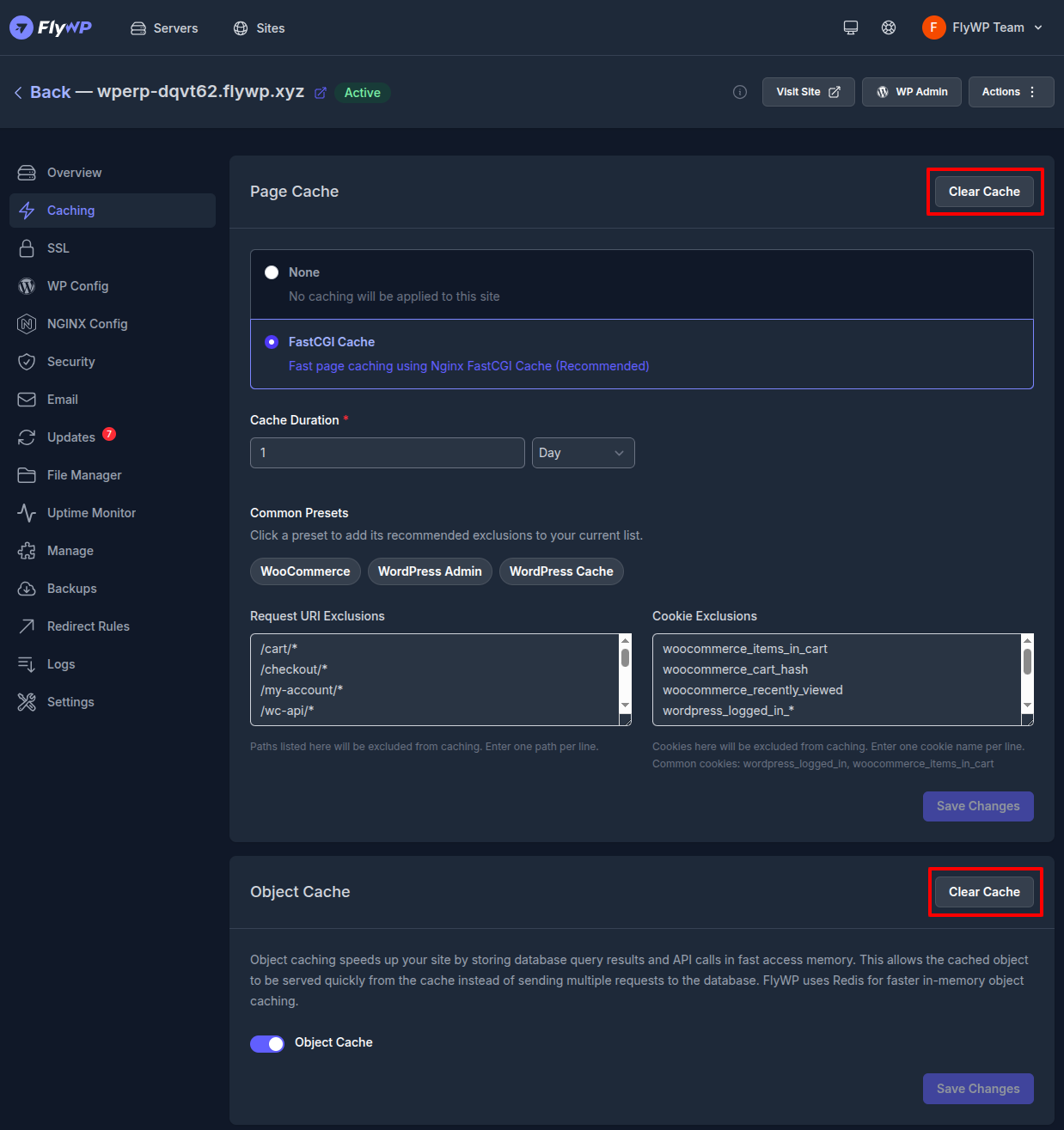This screenshot has width=1064, height=1130.
Task: Expand the FlyWP Team account menu
Action: [x=982, y=27]
